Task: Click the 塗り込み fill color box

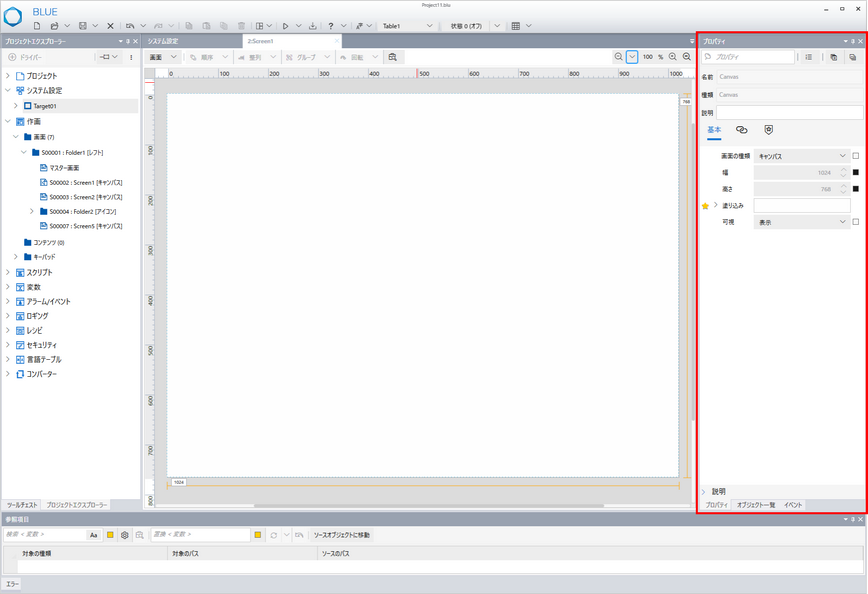Action: click(802, 205)
